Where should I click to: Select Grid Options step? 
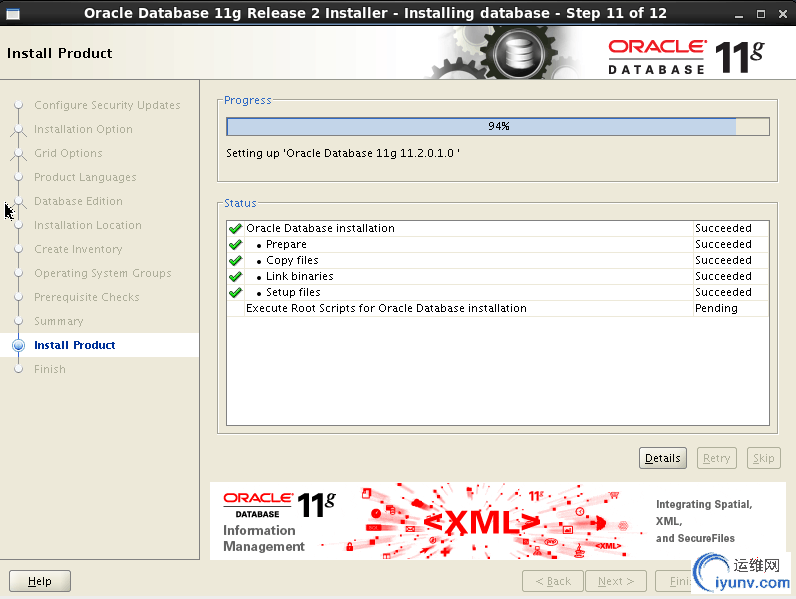pos(68,153)
